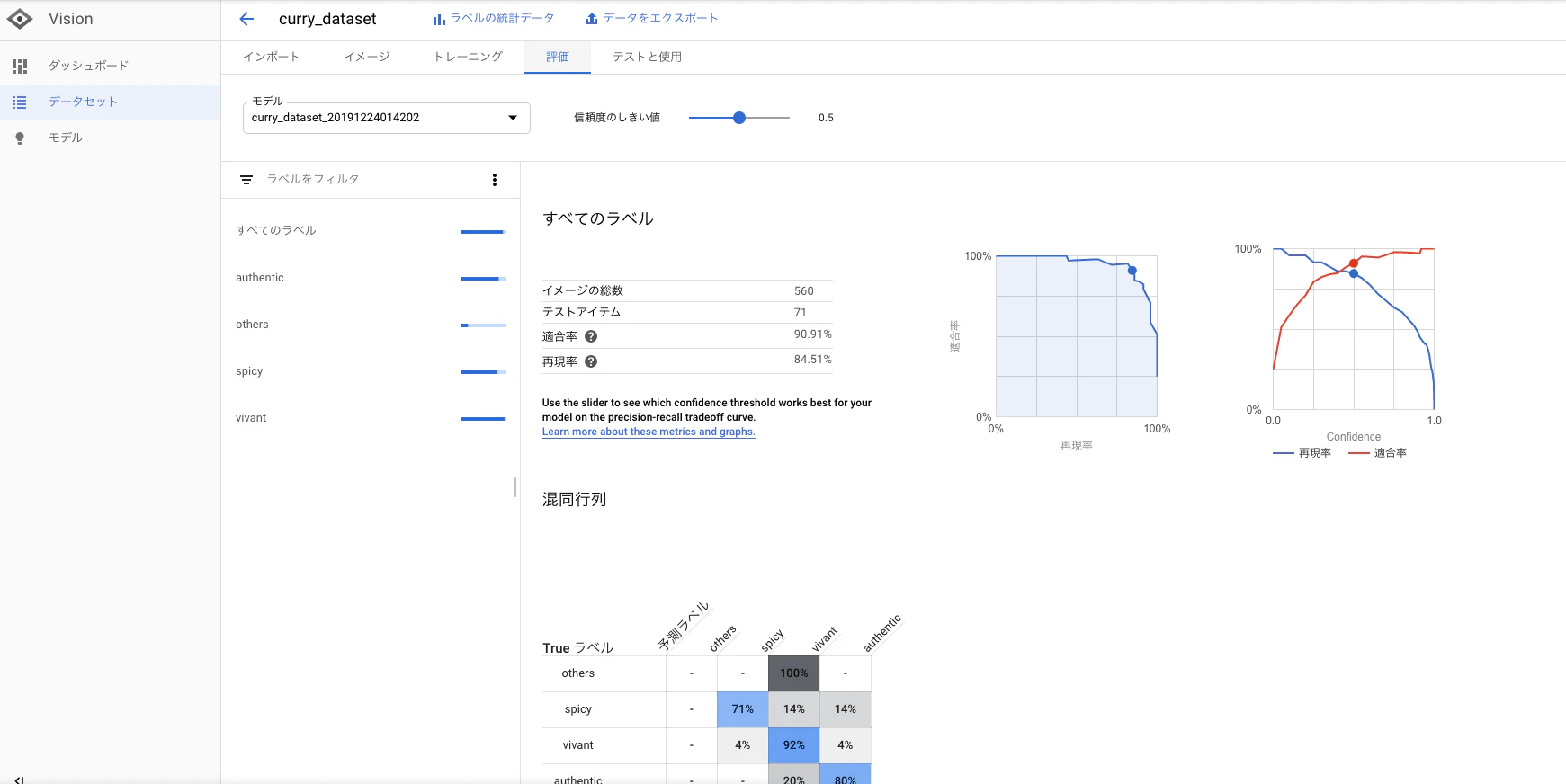Click the 560 total images value

point(804,291)
